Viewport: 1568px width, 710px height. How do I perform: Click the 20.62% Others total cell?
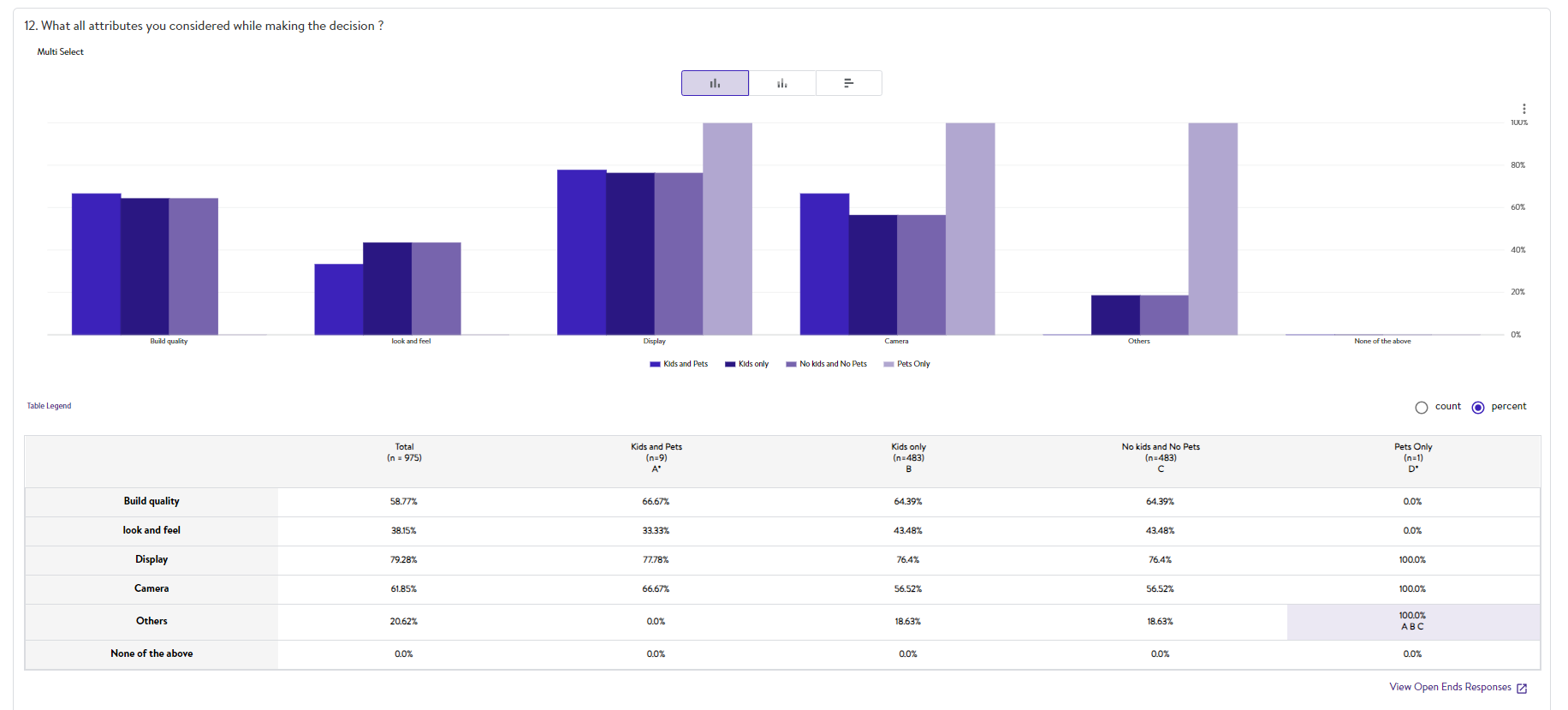coord(404,622)
